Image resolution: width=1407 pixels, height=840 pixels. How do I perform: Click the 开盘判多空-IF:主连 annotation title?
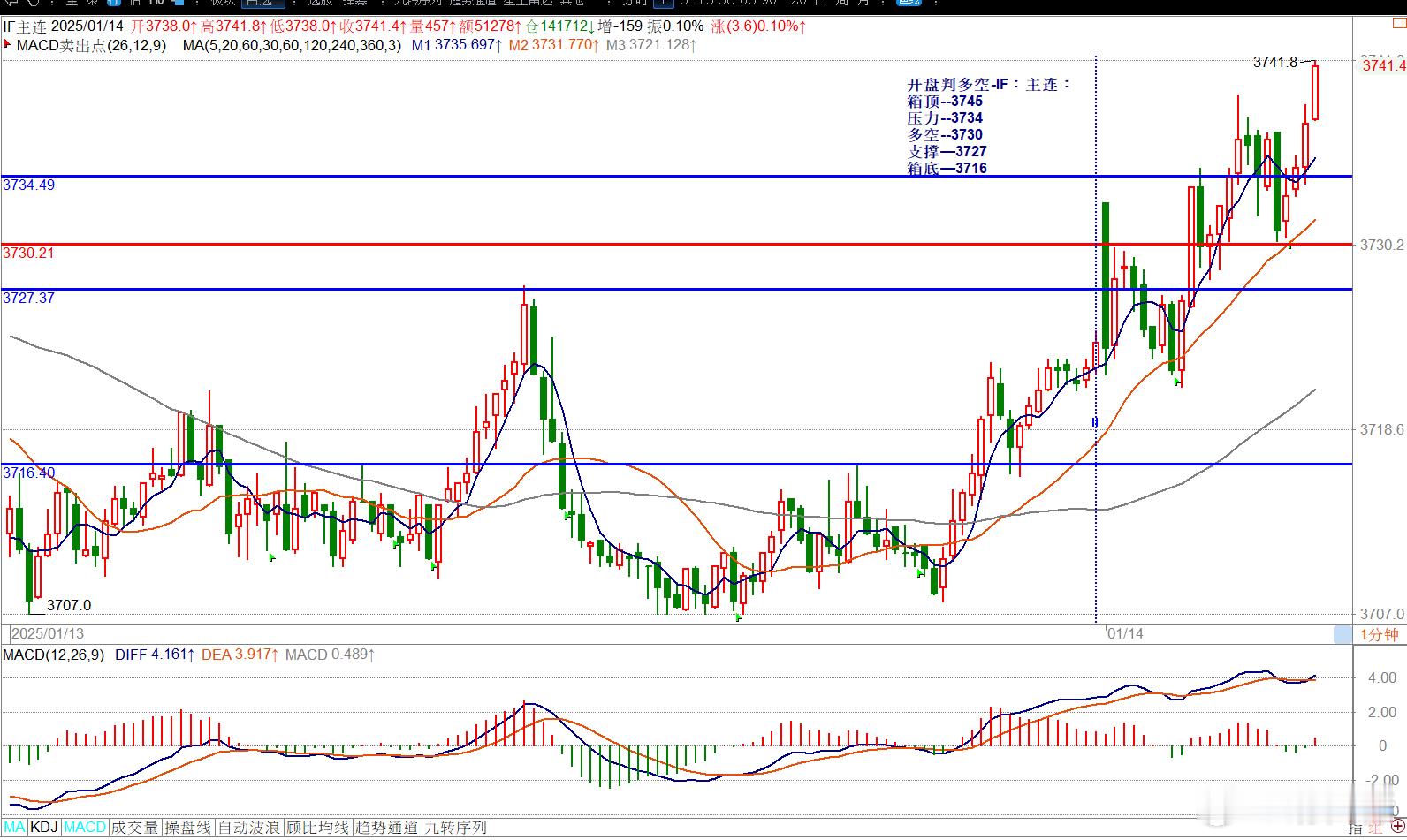tap(989, 85)
